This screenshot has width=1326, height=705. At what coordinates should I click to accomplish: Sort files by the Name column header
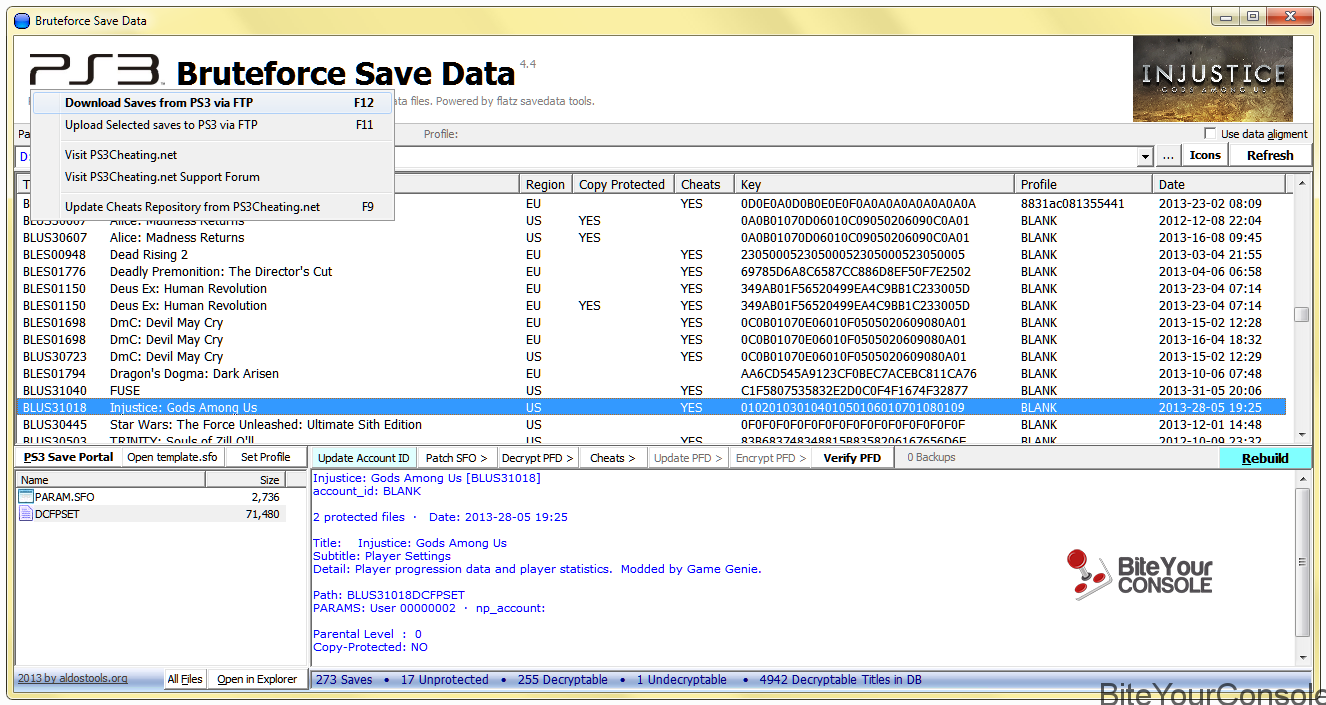pyautogui.click(x=111, y=480)
